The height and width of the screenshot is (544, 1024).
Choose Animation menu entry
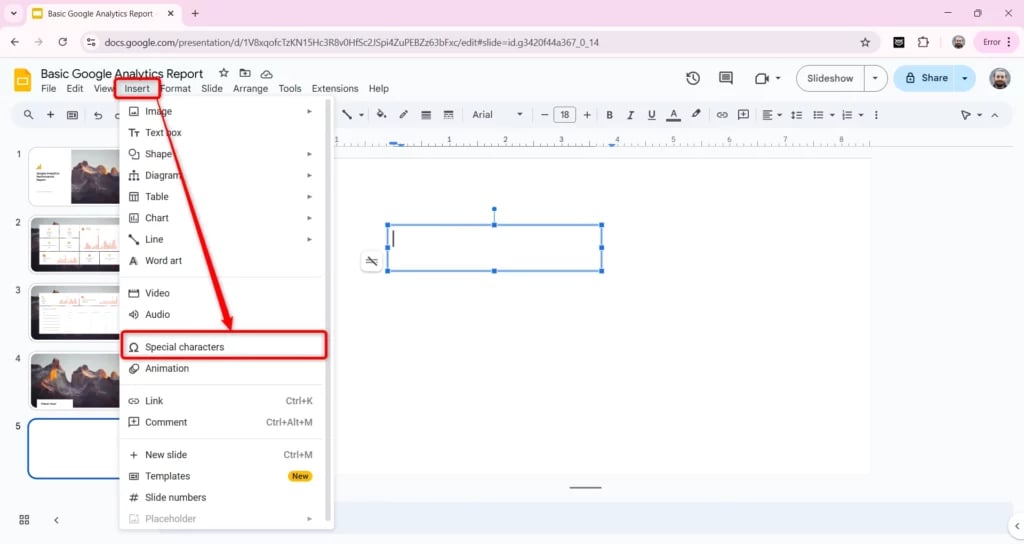coord(223,368)
